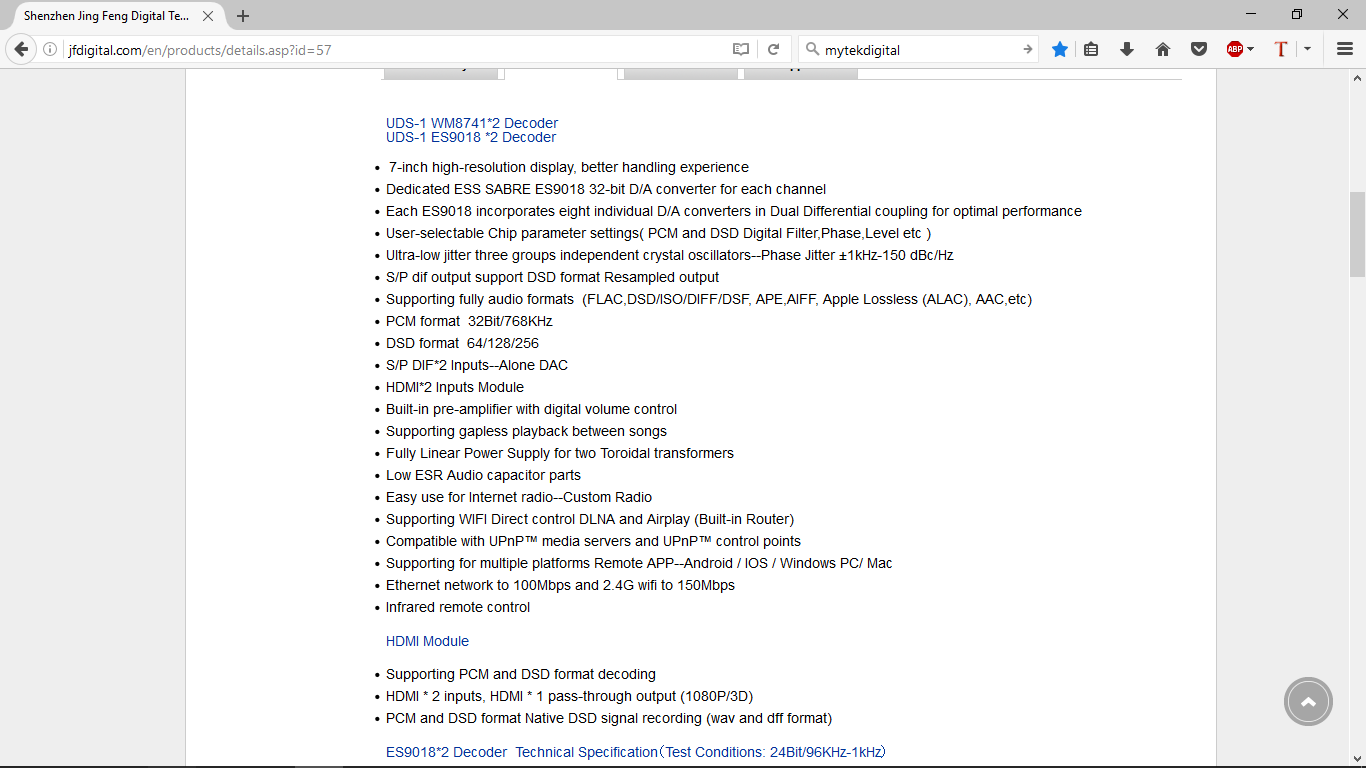Open the Firefox hamburger menu
The image size is (1366, 768).
pyautogui.click(x=1345, y=49)
